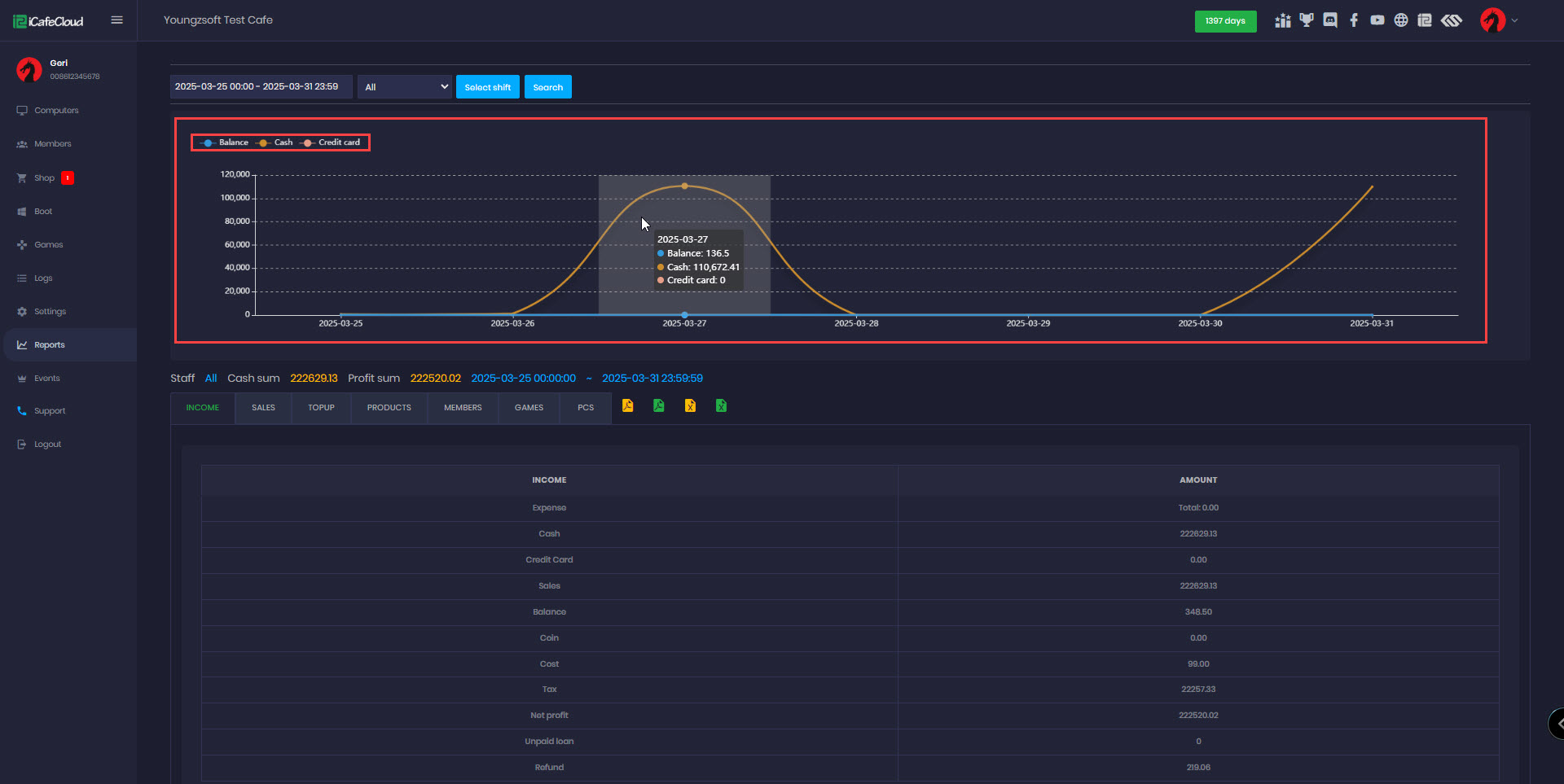Expand the user avatar dropdown arrow

[x=1514, y=20]
